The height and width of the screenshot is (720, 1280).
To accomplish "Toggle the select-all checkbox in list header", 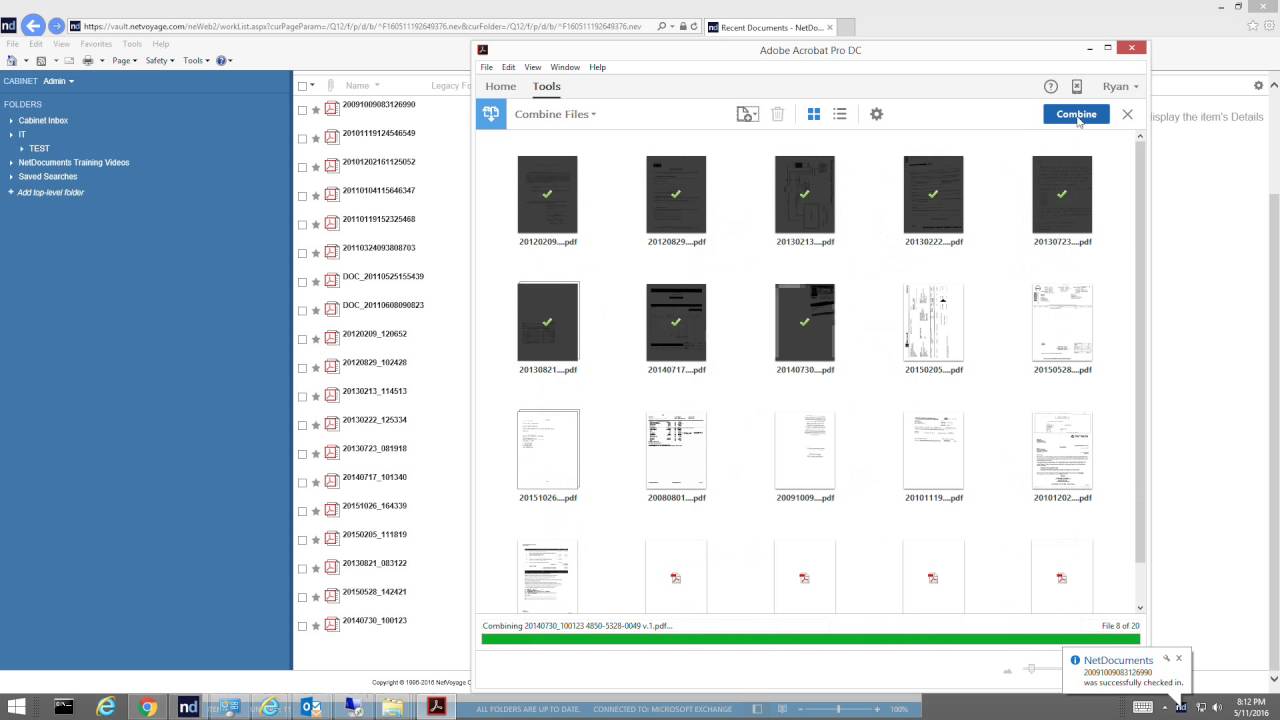I will [x=302, y=86].
